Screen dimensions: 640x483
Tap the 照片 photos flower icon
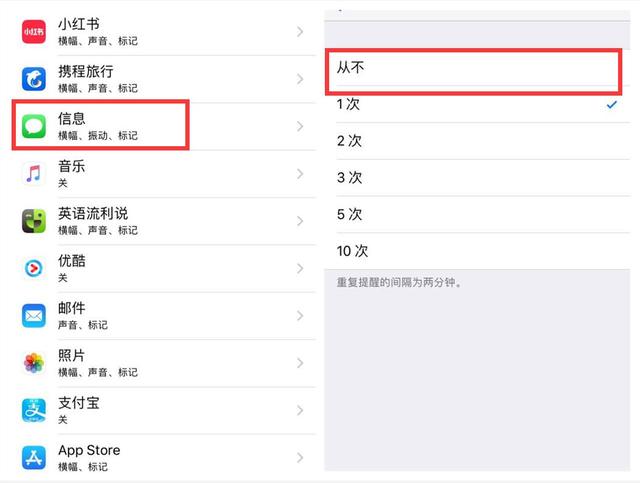click(33, 363)
